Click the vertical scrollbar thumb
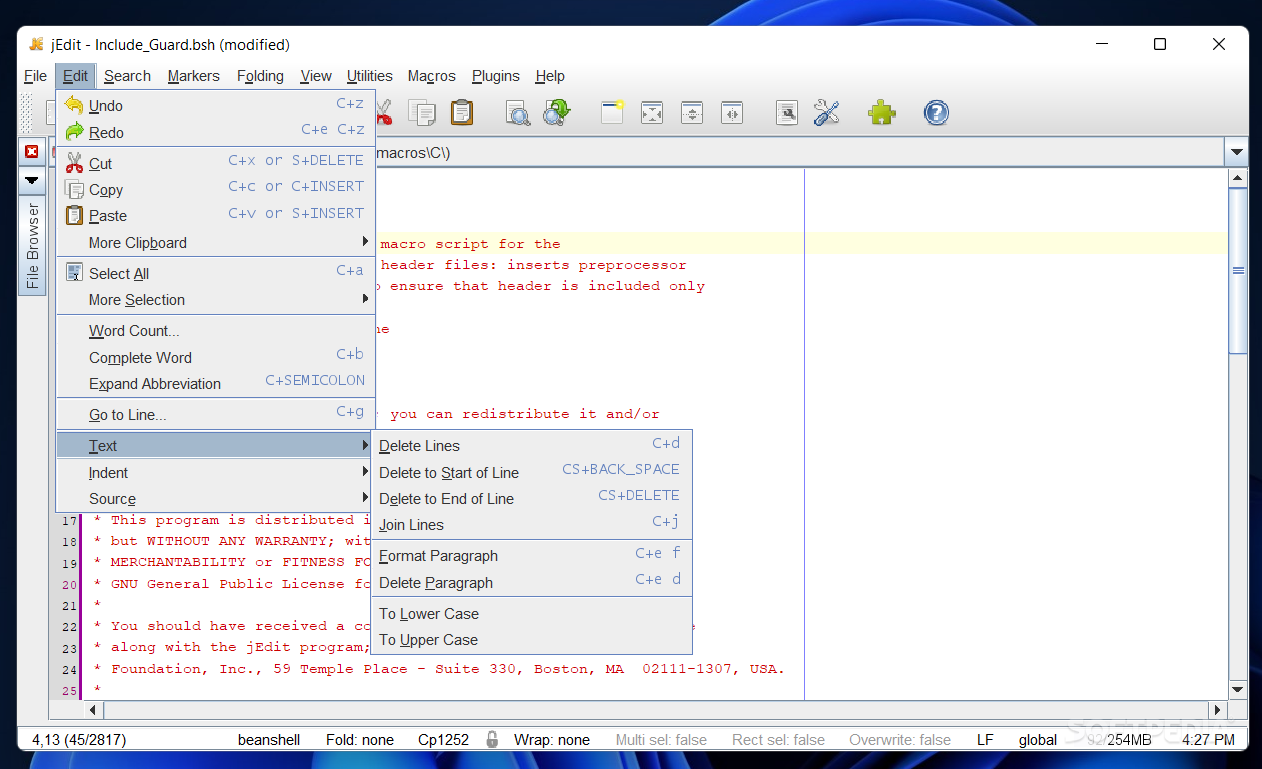This screenshot has height=769, width=1262. [x=1238, y=270]
